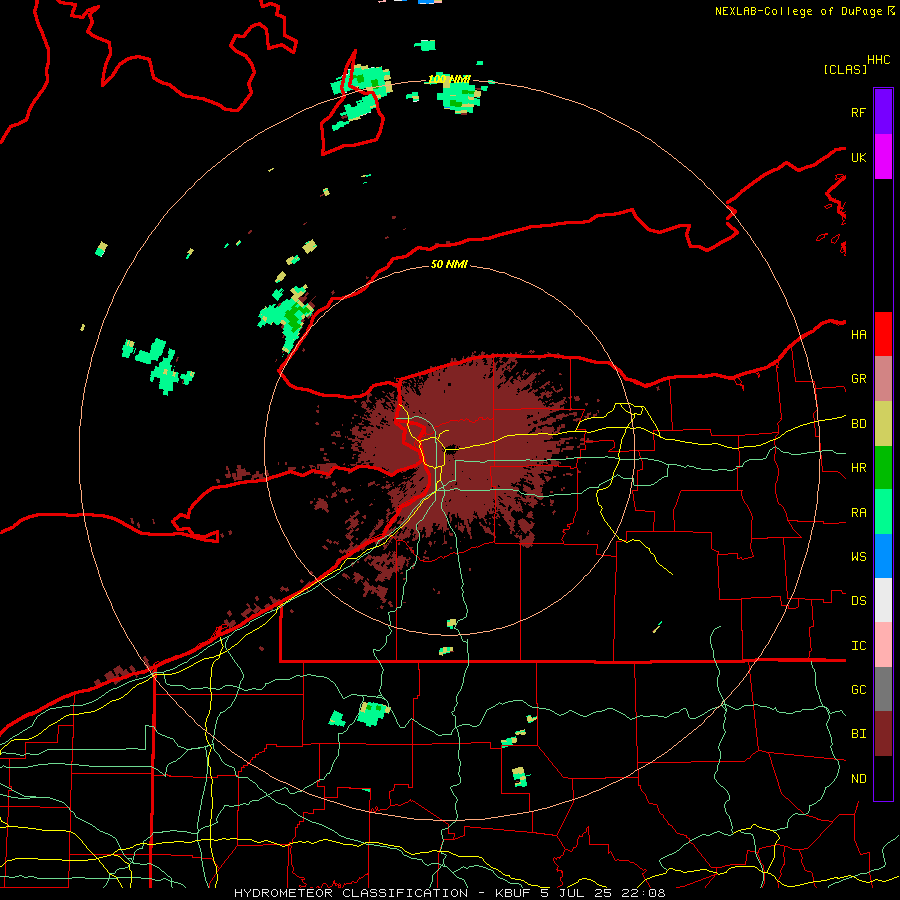Image resolution: width=900 pixels, height=900 pixels.
Task: Select the pinkish GR swatch in the legend
Action: pyautogui.click(x=883, y=379)
